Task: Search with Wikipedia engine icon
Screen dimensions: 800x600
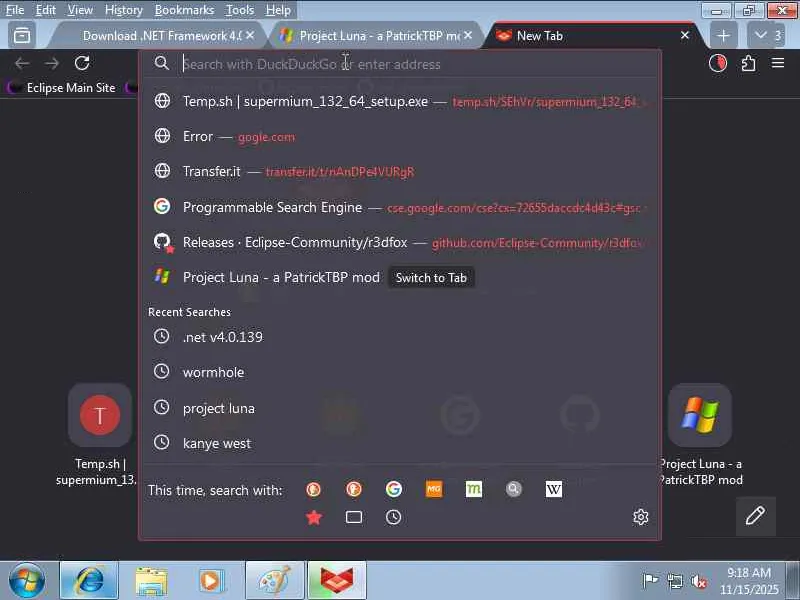Action: 554,489
